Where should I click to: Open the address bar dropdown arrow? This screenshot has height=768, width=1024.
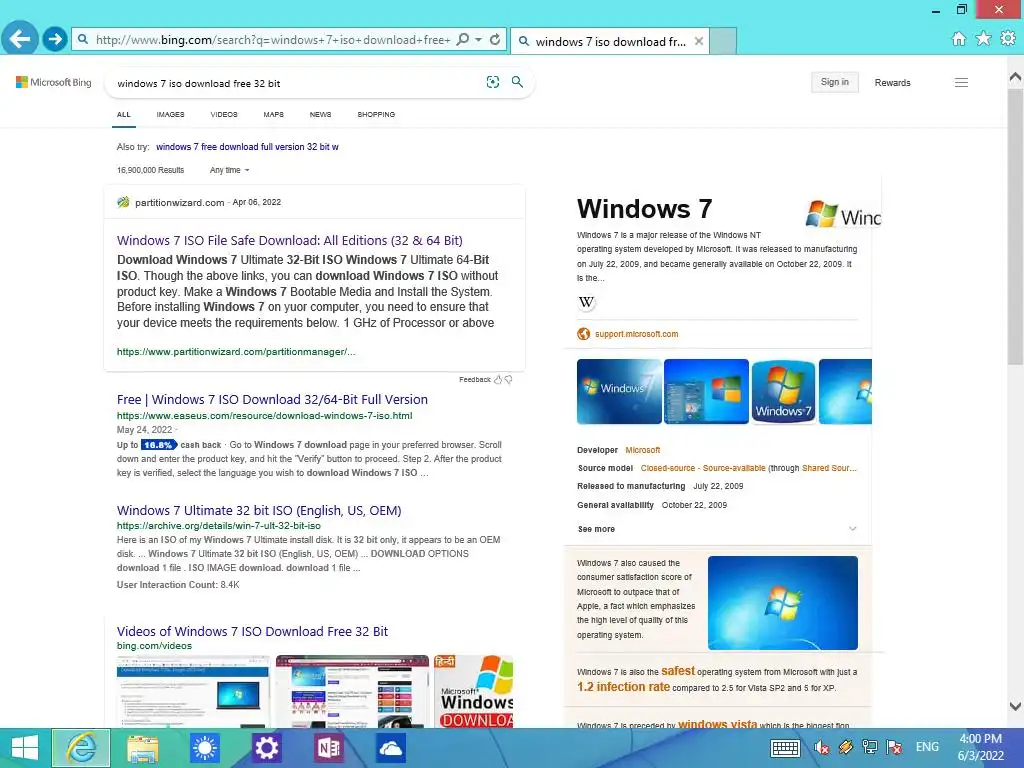pos(479,40)
